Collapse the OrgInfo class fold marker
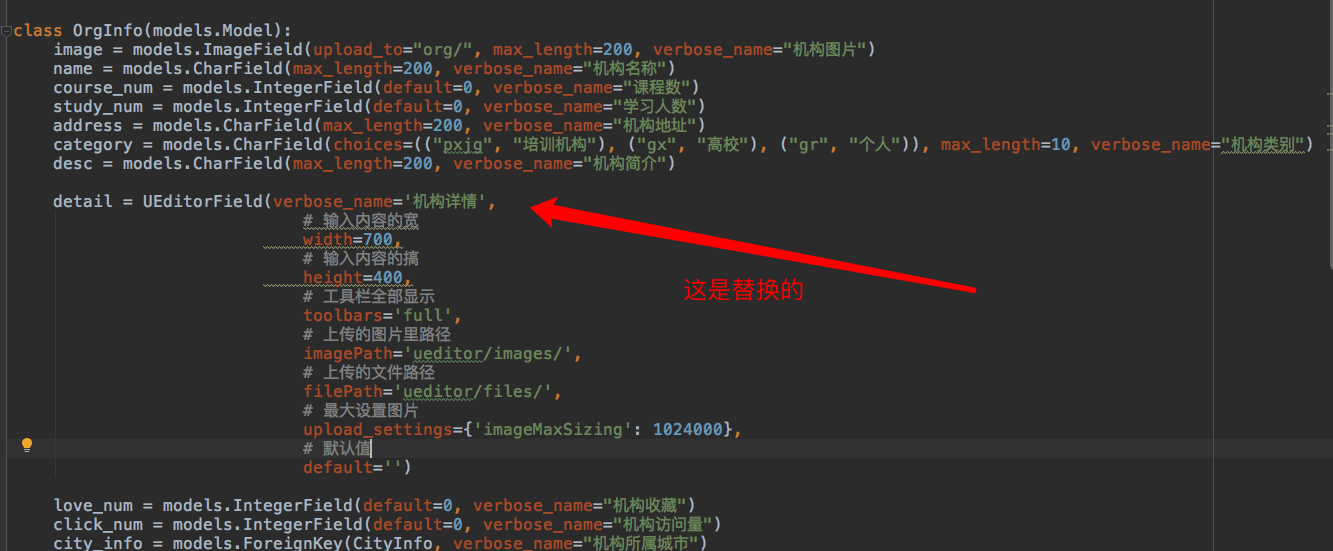This screenshot has width=1333, height=551. [6, 31]
